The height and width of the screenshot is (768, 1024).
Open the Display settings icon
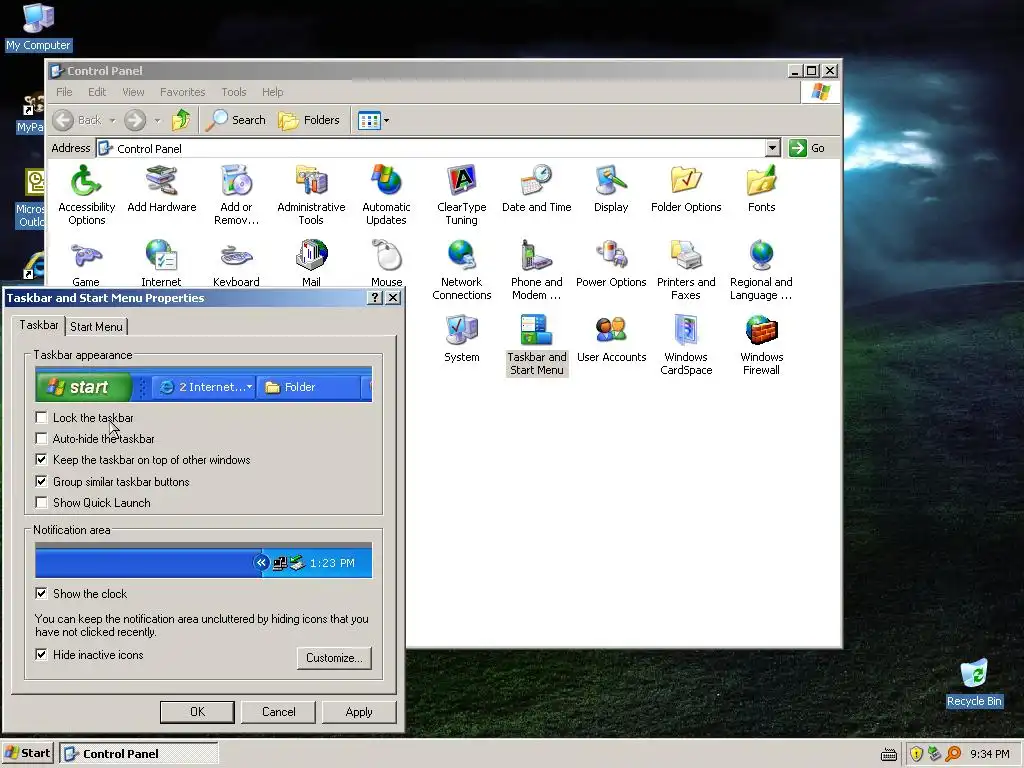pyautogui.click(x=611, y=188)
